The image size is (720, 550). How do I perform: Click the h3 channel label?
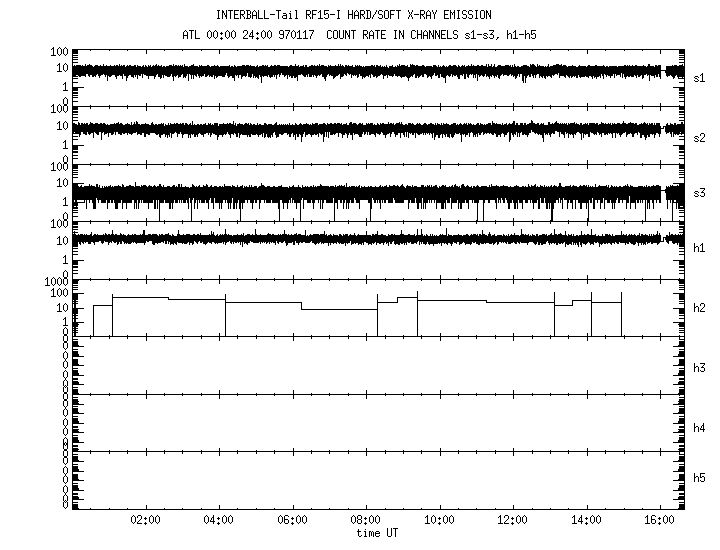699,368
